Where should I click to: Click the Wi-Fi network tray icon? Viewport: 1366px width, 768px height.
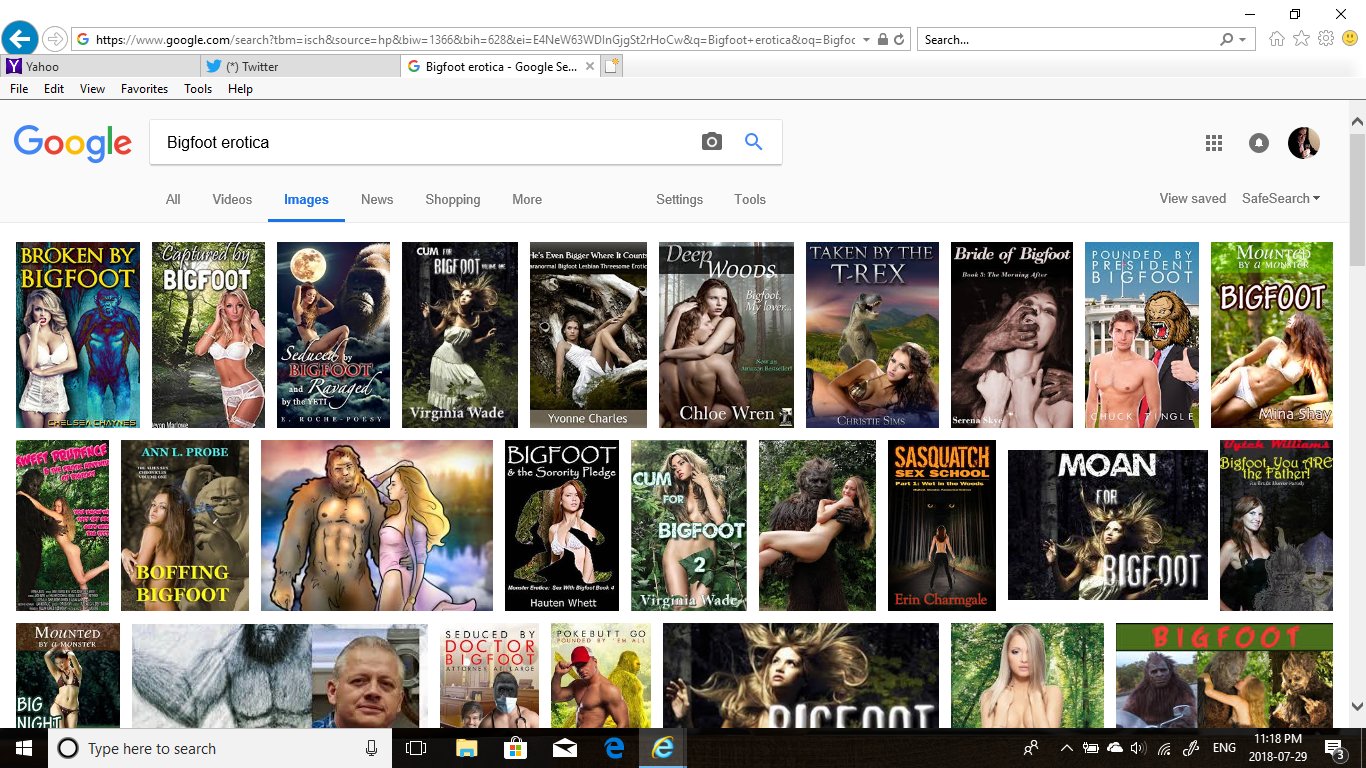tap(1164, 748)
